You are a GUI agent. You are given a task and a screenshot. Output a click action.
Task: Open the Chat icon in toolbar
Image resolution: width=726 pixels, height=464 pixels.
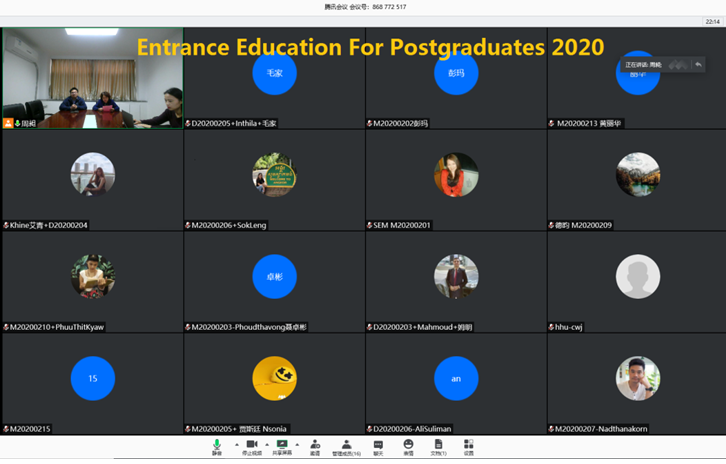pos(378,446)
